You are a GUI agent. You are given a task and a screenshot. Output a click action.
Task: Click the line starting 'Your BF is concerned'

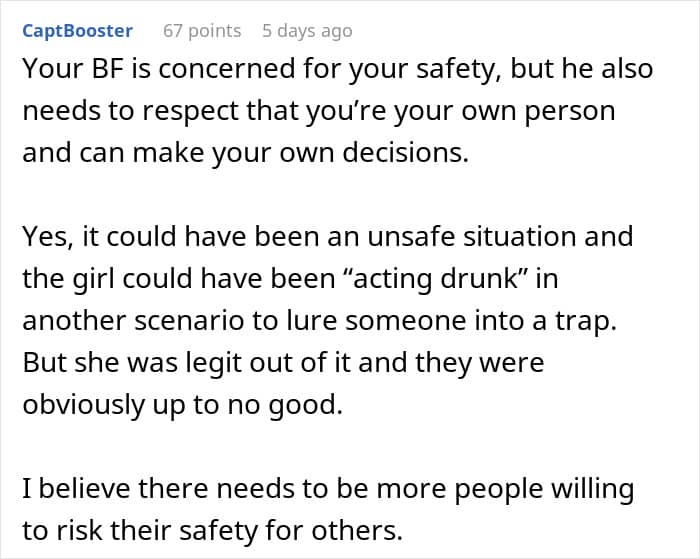click(338, 69)
